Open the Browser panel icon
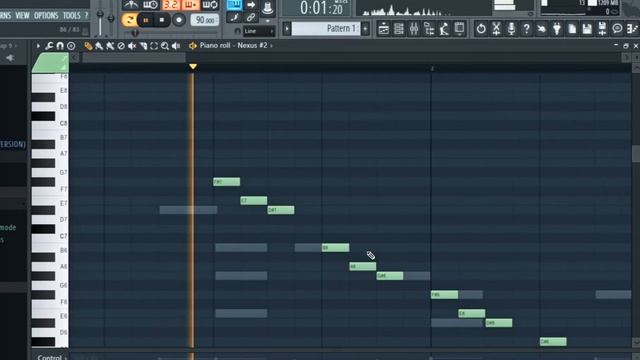 429,29
